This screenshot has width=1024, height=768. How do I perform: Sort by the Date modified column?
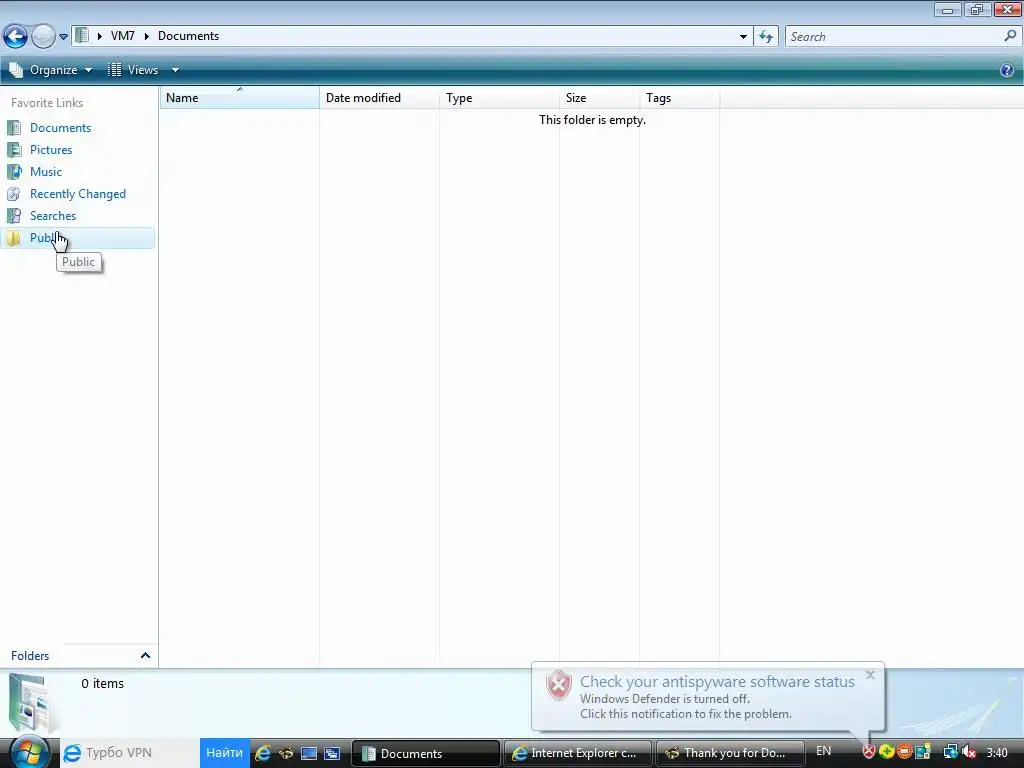click(379, 98)
